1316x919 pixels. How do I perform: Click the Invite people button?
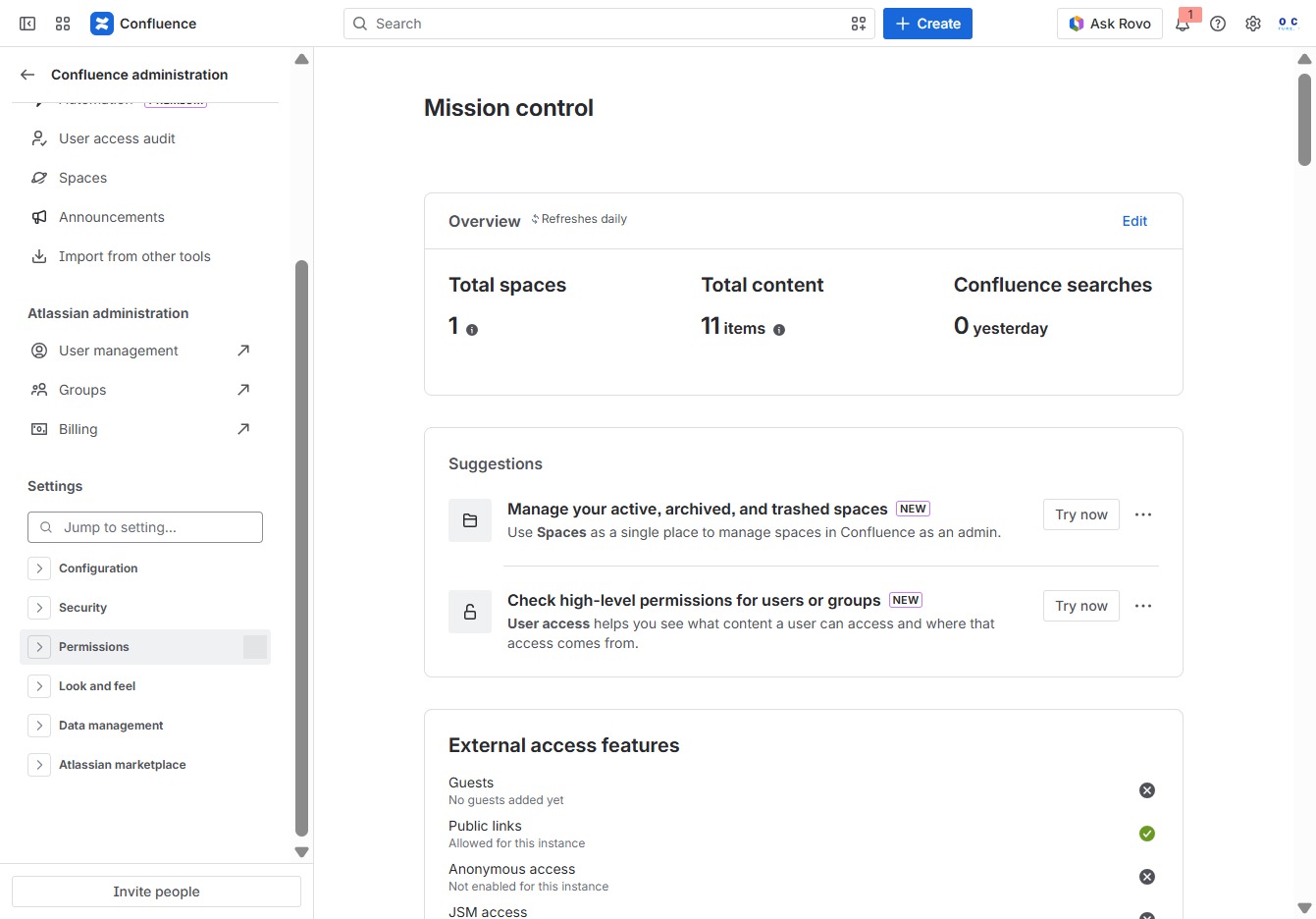click(x=156, y=892)
